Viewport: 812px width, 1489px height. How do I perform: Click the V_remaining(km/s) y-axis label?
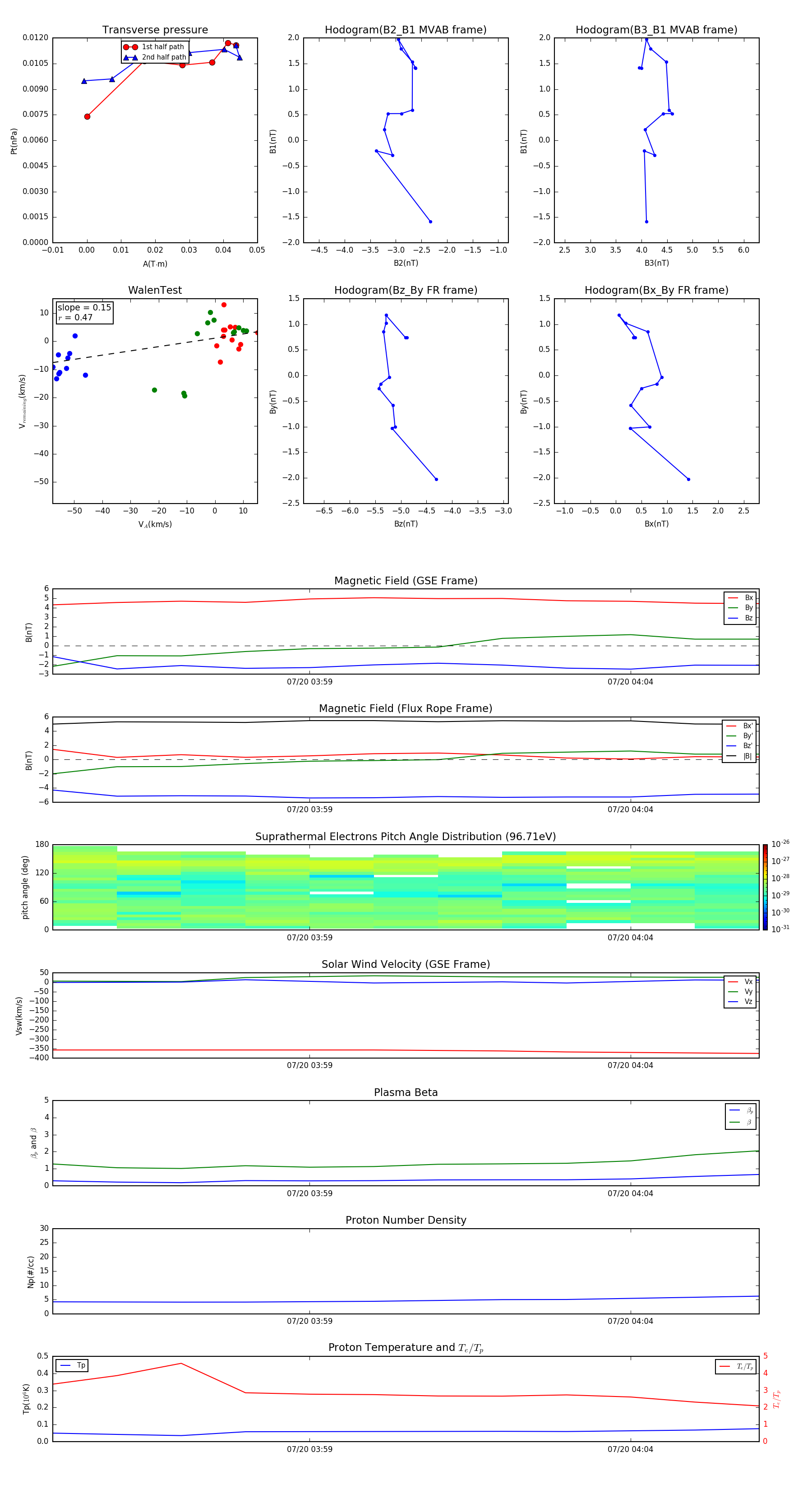(x=23, y=401)
